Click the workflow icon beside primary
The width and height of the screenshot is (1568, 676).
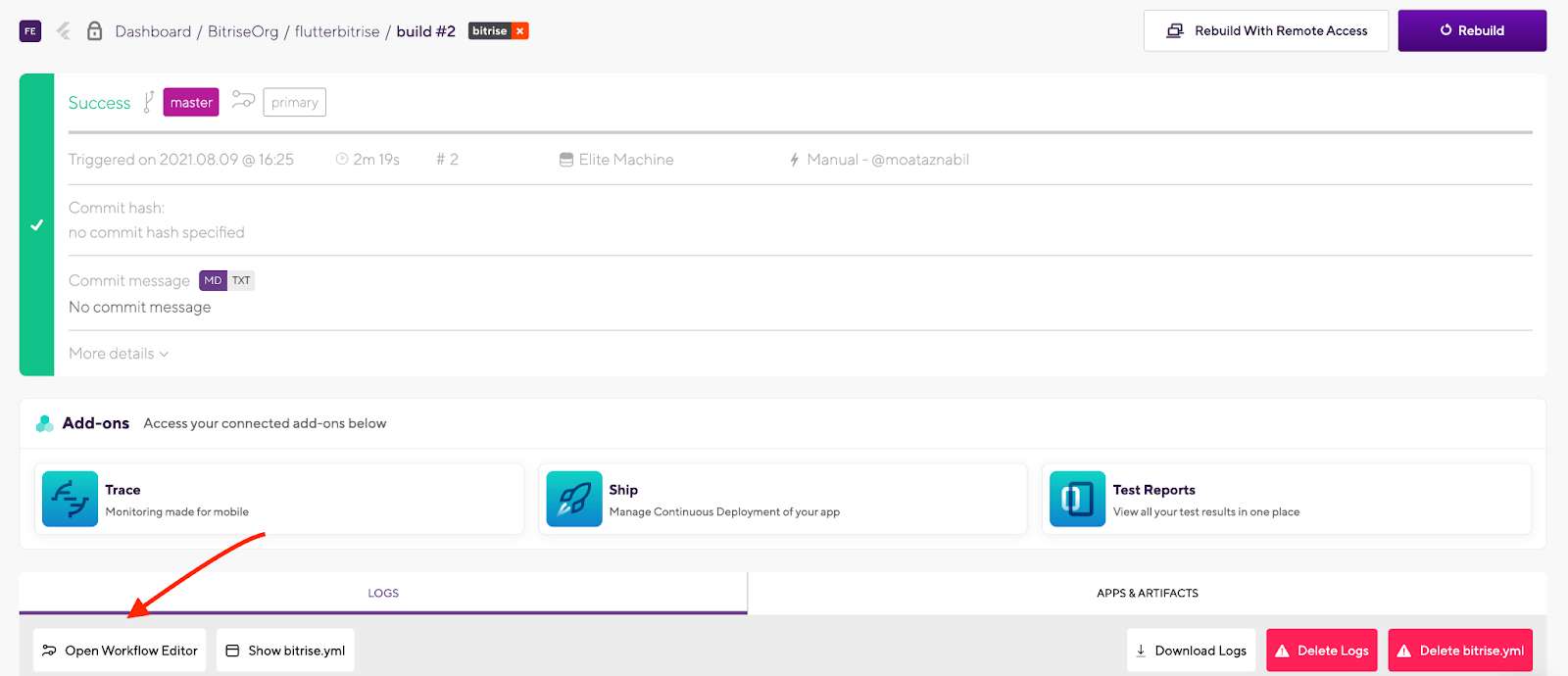pos(243,100)
